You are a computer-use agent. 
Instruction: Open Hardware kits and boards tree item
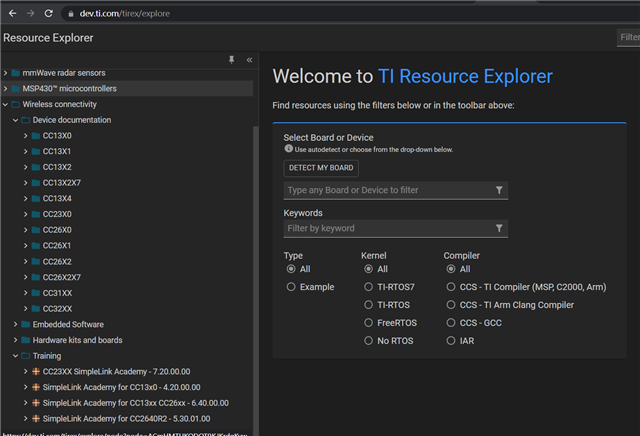(x=77, y=340)
